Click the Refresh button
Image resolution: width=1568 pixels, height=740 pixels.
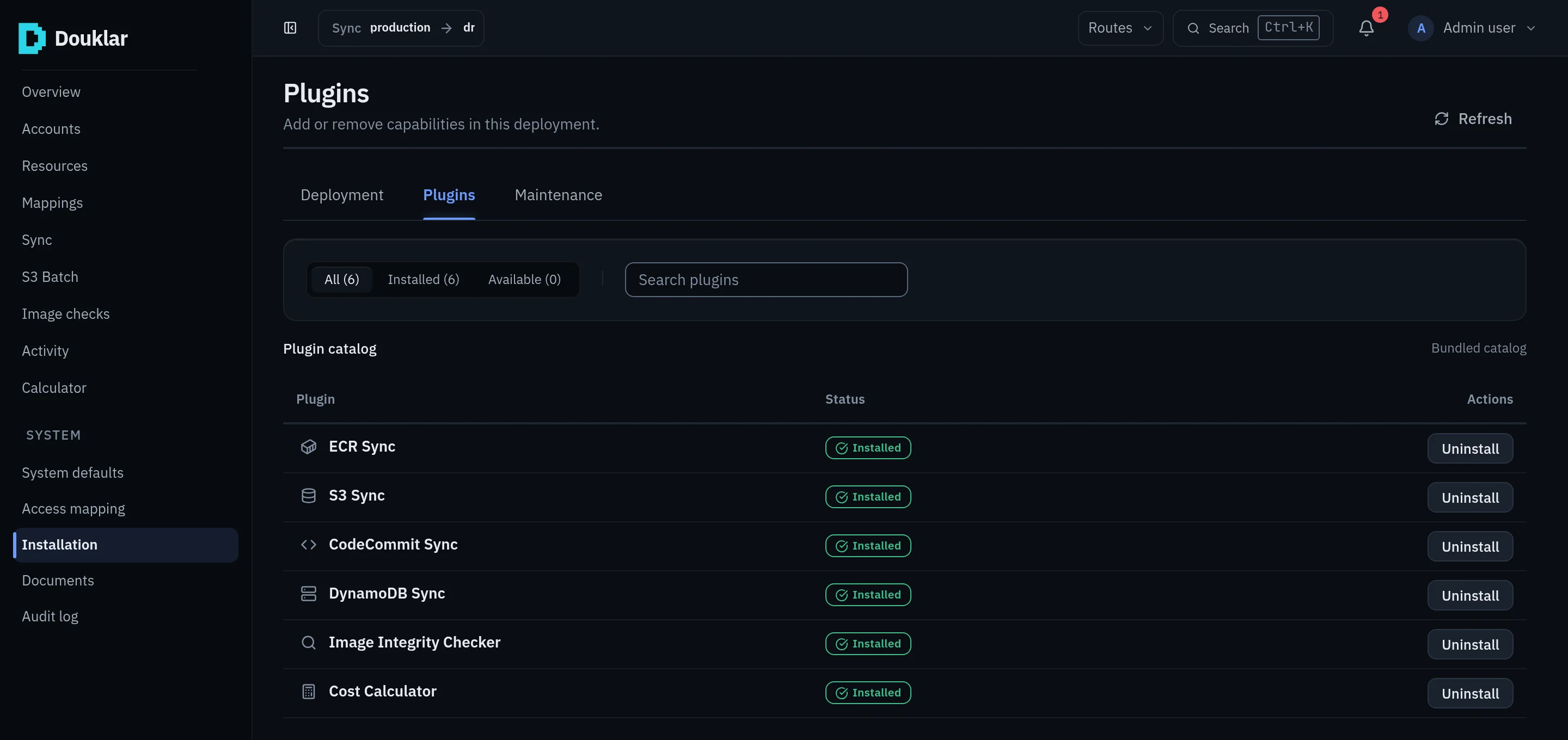[x=1473, y=119]
